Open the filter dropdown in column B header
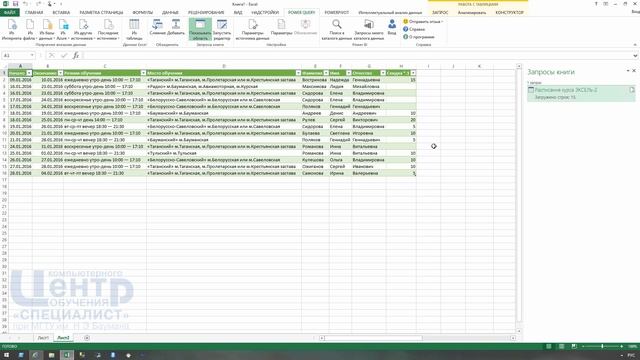Screen dimensions: 640x360 click(60, 73)
